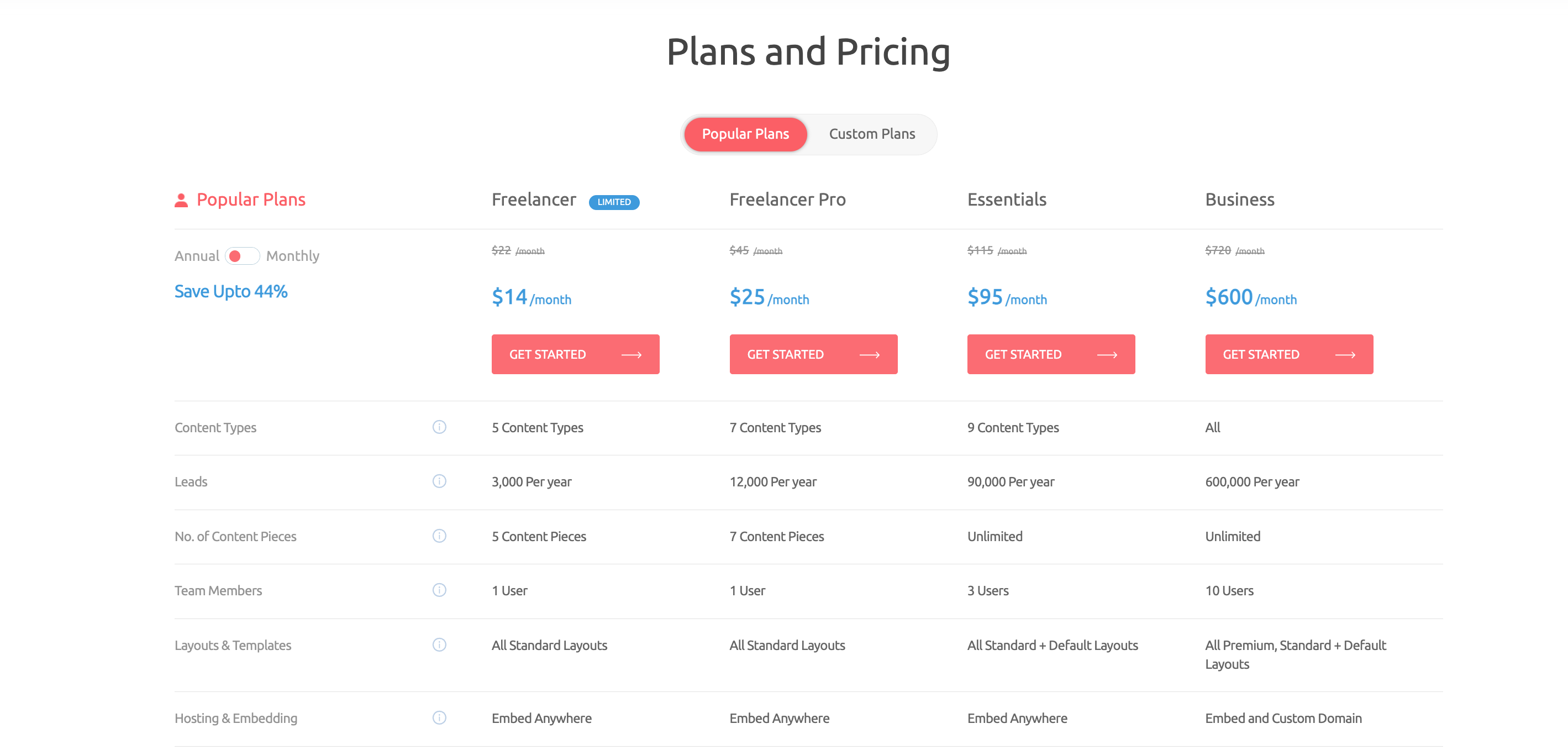Screen dimensions: 1568x755
Task: Click the LIMITED badge on the Freelancer plan
Action: pos(614,202)
